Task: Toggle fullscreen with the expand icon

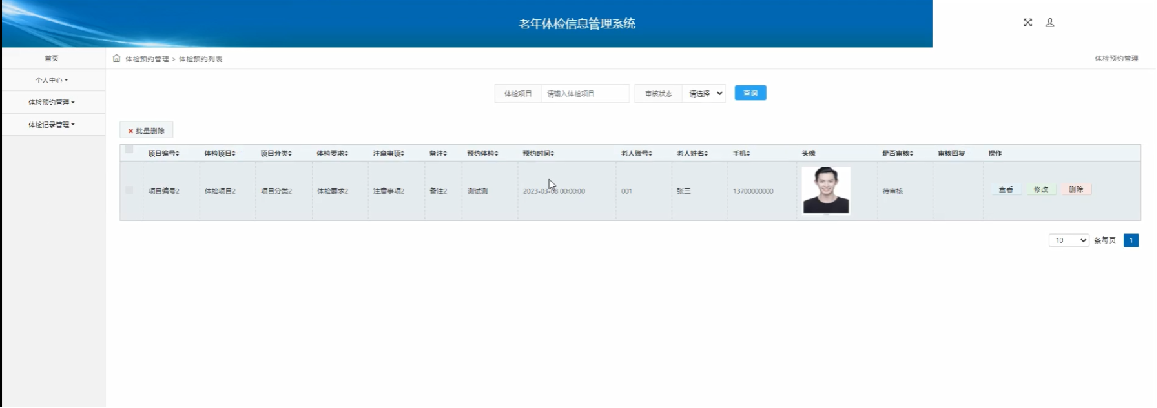Action: 1027,23
